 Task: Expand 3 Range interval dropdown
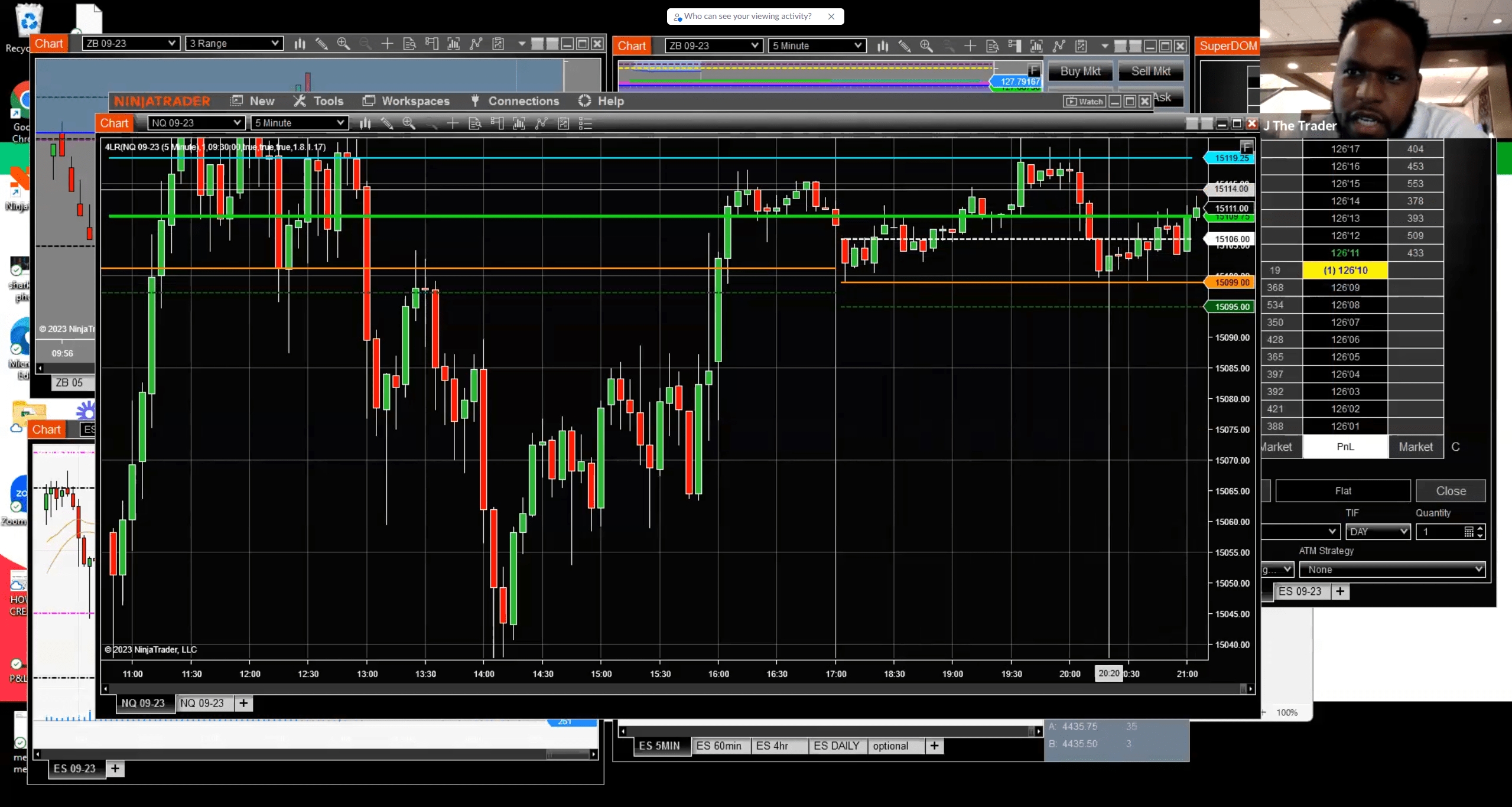coord(234,43)
